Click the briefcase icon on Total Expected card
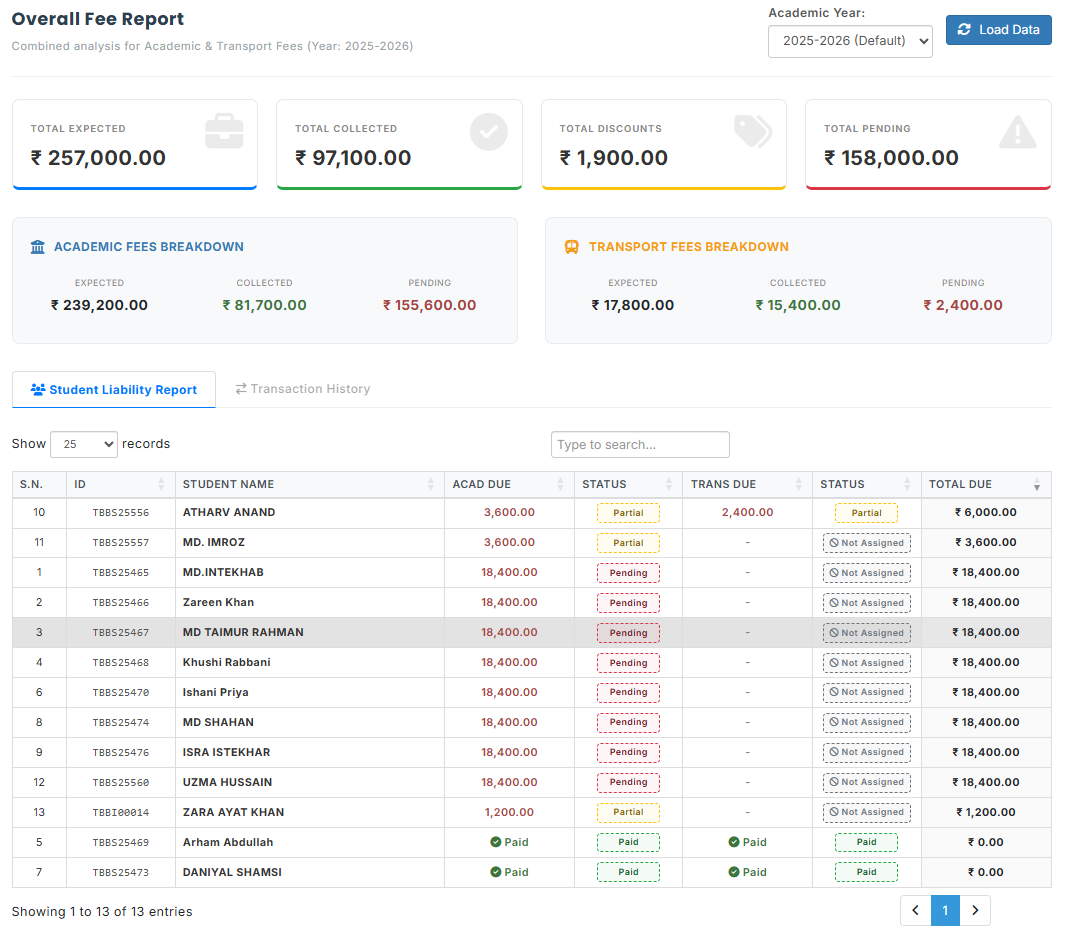 [222, 131]
